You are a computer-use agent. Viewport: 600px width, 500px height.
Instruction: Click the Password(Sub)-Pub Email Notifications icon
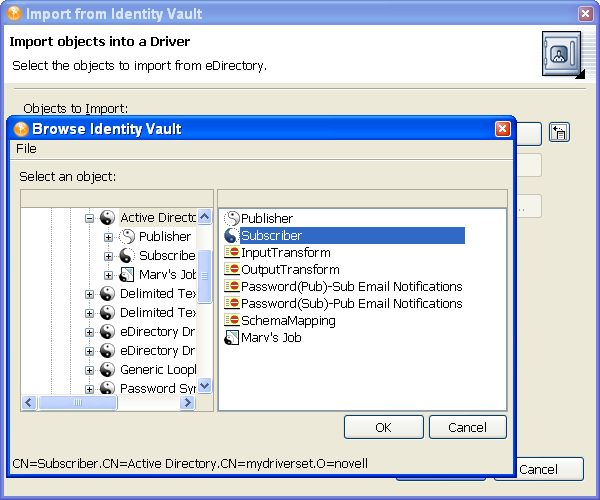tap(232, 303)
